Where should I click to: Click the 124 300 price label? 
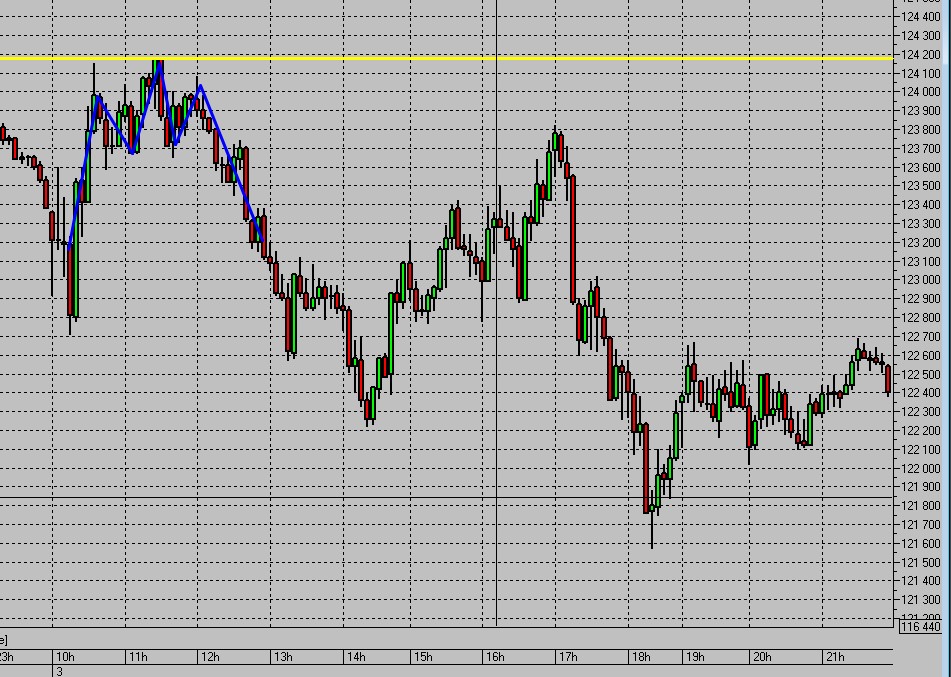pyautogui.click(x=920, y=36)
